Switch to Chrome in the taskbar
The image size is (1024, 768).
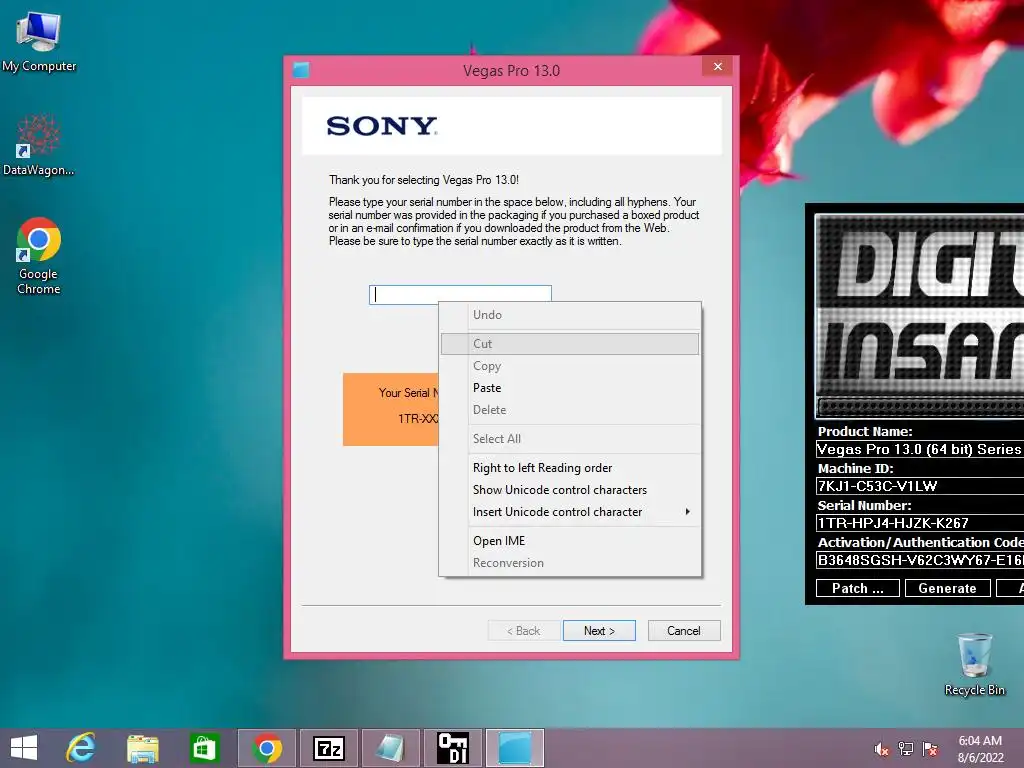[266, 748]
